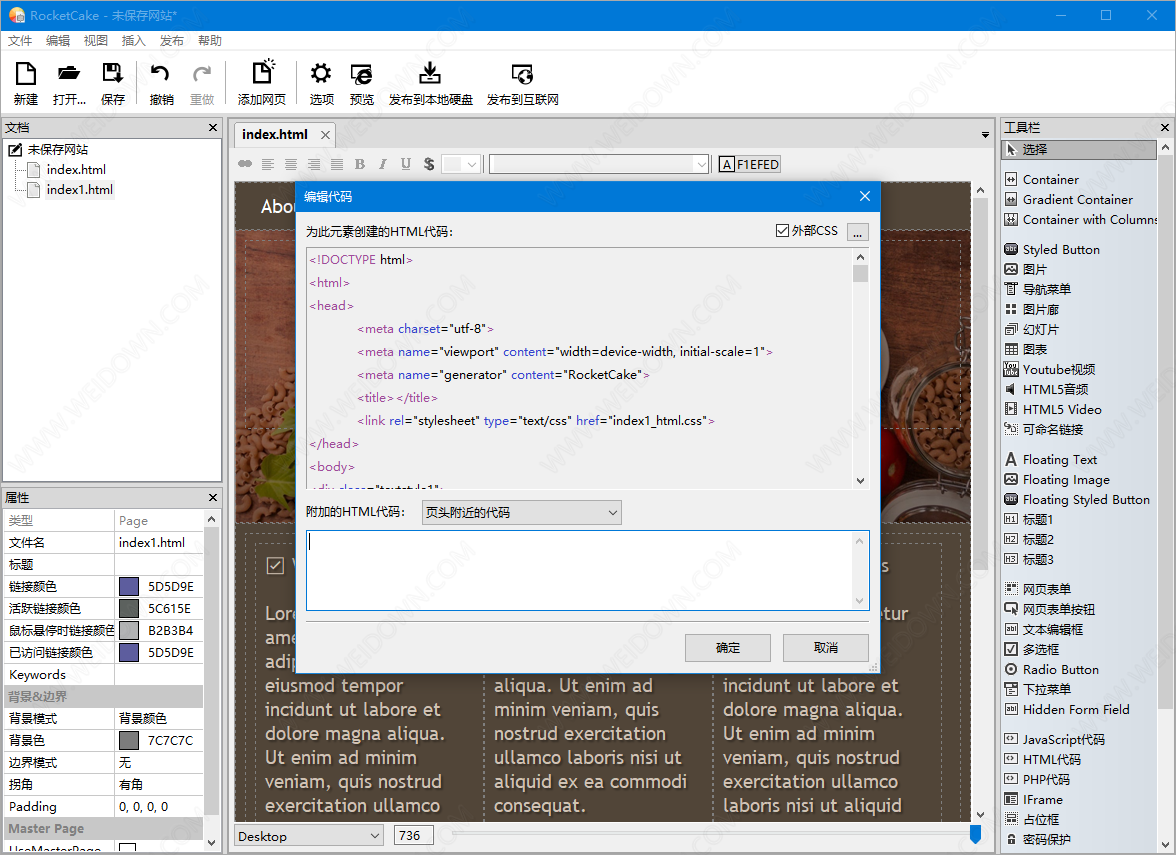
Task: Open the 页头附近的代码 dropdown
Action: pyautogui.click(x=521, y=513)
